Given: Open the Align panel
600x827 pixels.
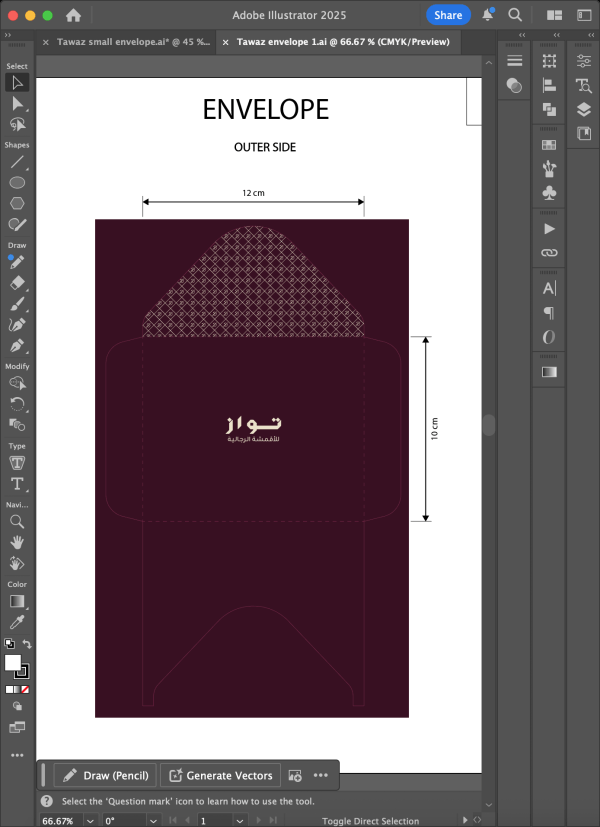Looking at the screenshot, I should 549,85.
